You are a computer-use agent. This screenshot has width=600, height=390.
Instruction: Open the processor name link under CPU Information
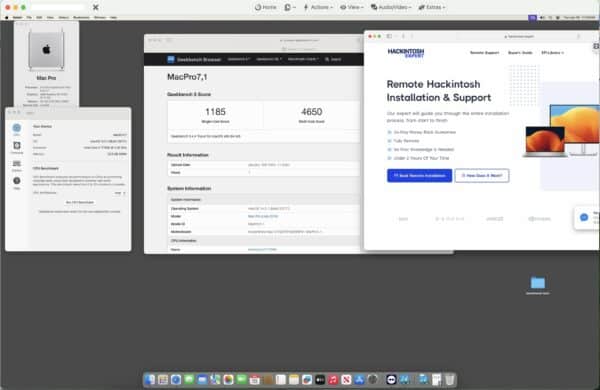click(262, 250)
